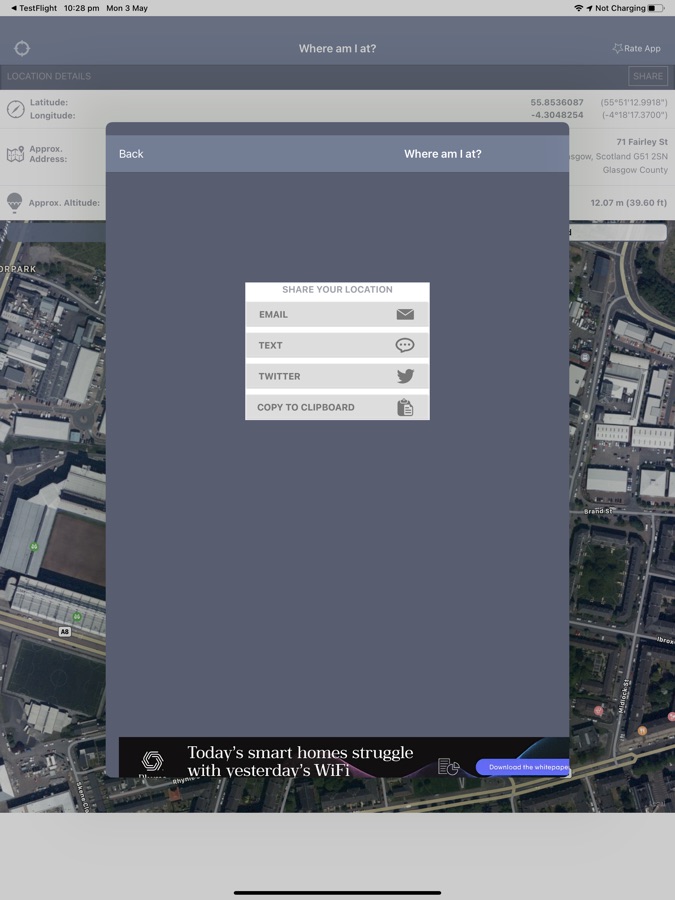Tap the crosshair locate icon at top left

pyautogui.click(x=22, y=48)
